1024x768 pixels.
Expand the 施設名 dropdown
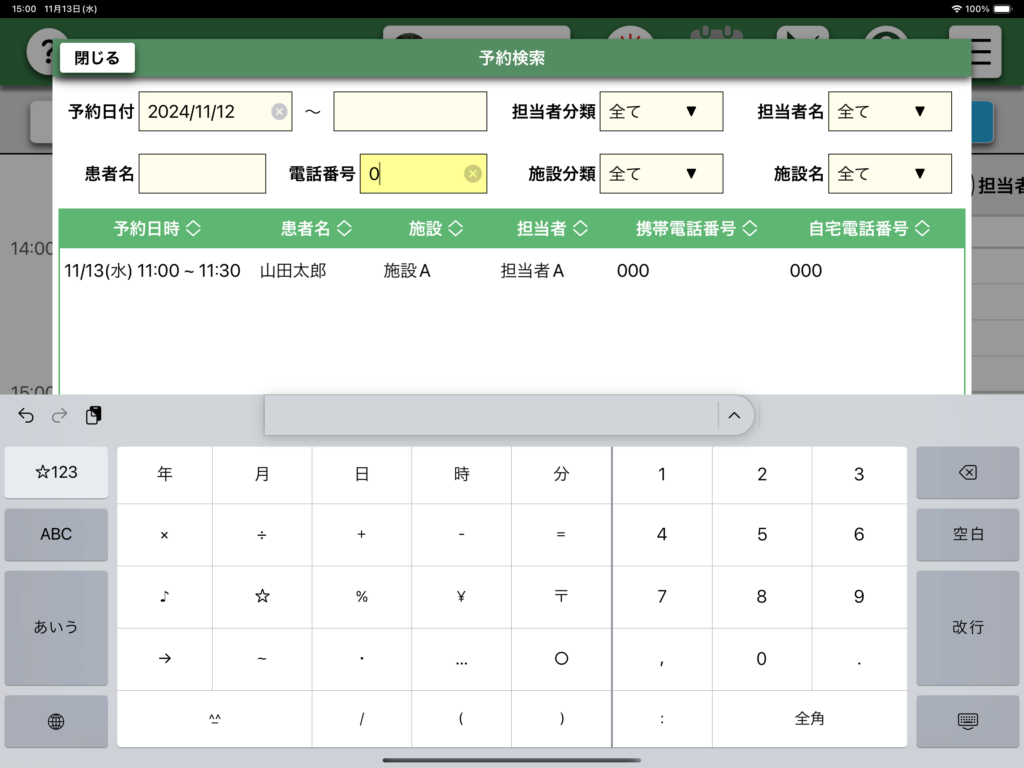pyautogui.click(x=890, y=174)
